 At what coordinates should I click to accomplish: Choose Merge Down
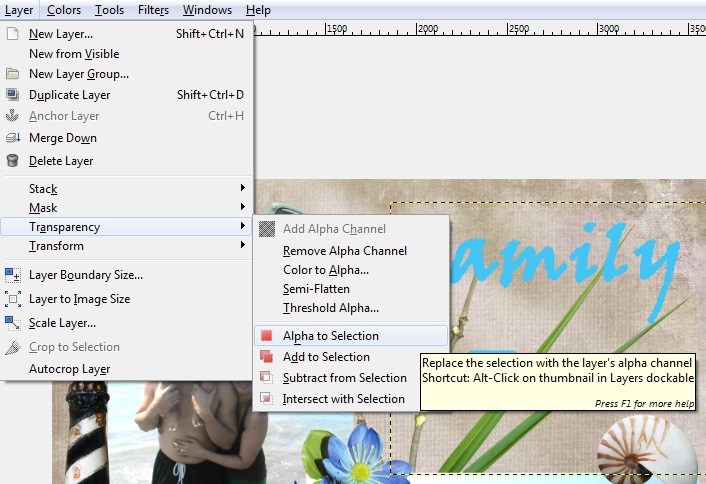(126, 138)
